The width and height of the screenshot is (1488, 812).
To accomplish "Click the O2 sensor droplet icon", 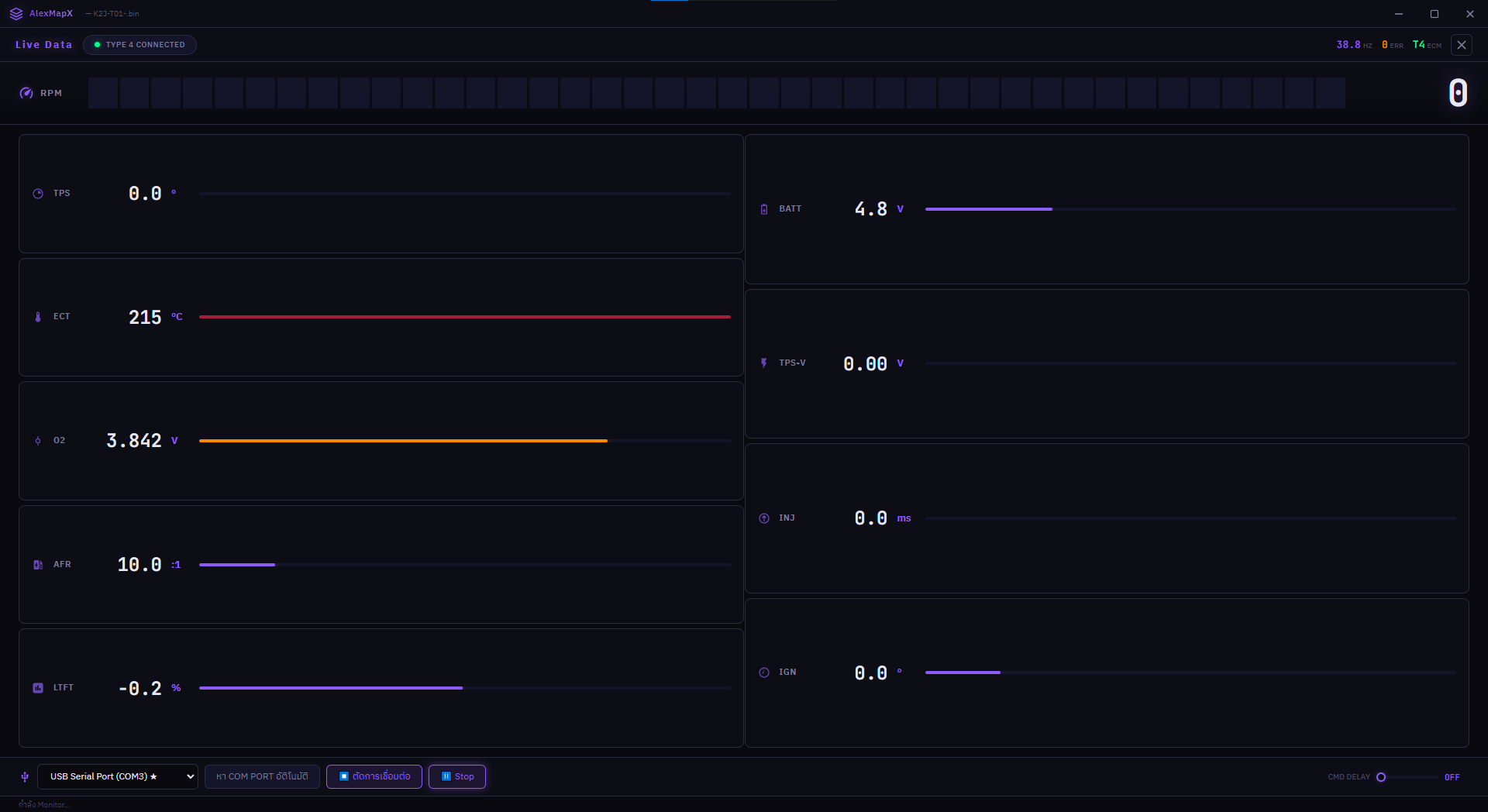I will [37, 440].
